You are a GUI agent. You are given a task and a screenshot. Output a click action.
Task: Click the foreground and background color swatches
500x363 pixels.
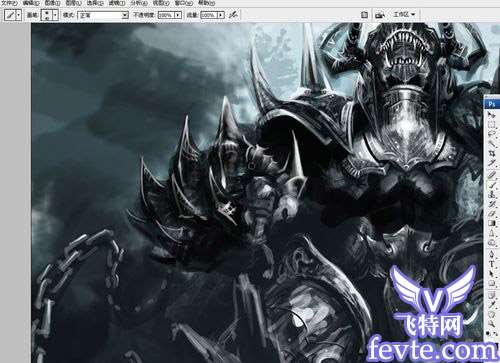492,333
